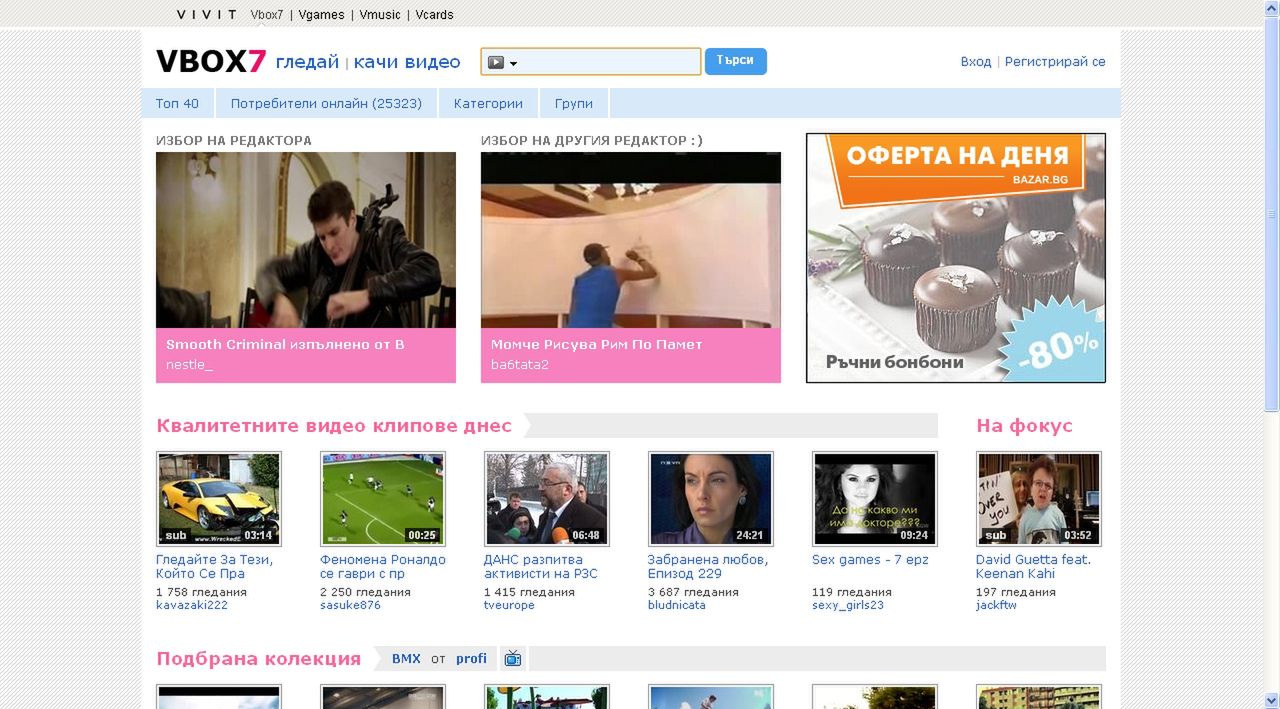Screen dimensions: 1280x709
Task: Click the Търси search button
Action: pyautogui.click(x=735, y=61)
